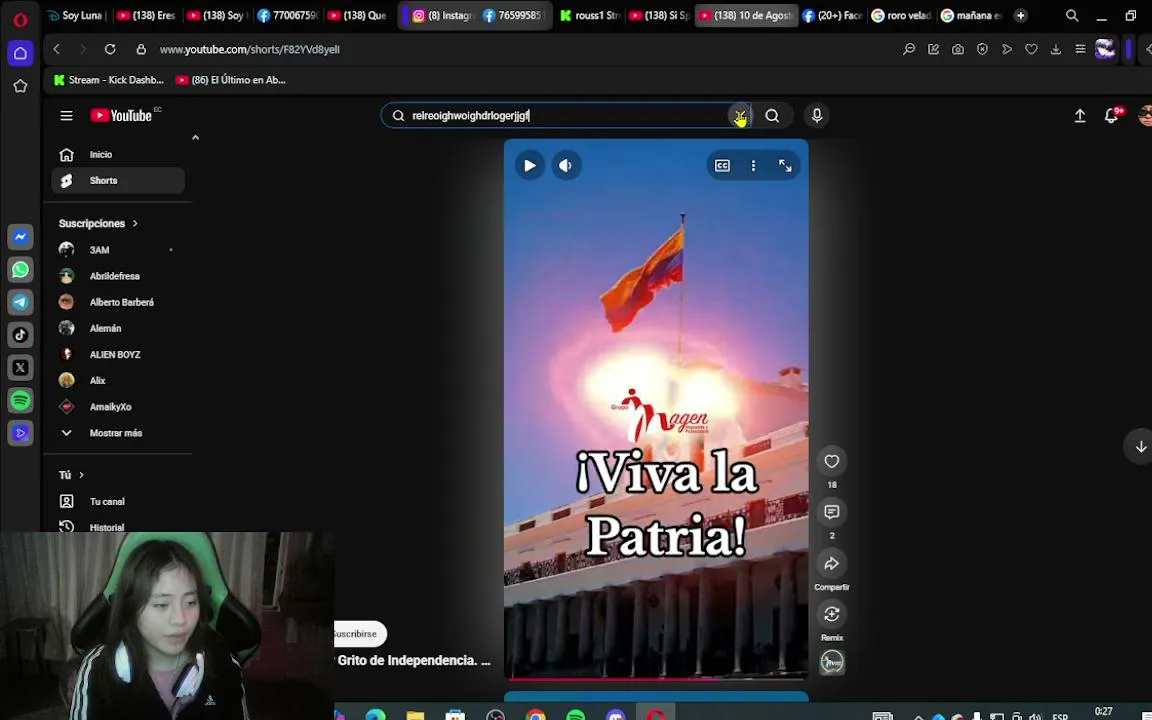1152x720 pixels.
Task: Seek on the Short's red progress bar
Action: pos(656,678)
